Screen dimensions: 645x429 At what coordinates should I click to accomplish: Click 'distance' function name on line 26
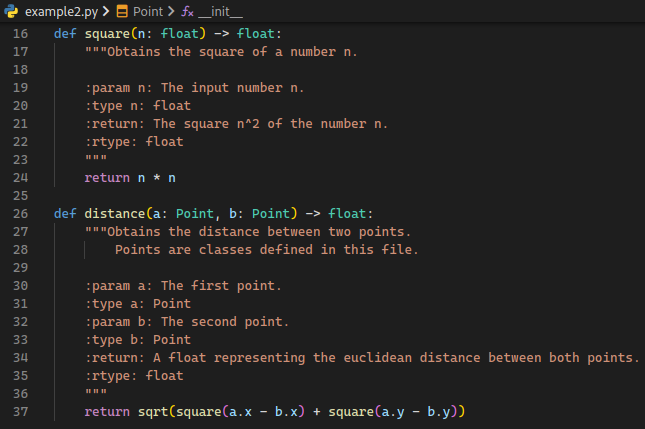[115, 214]
